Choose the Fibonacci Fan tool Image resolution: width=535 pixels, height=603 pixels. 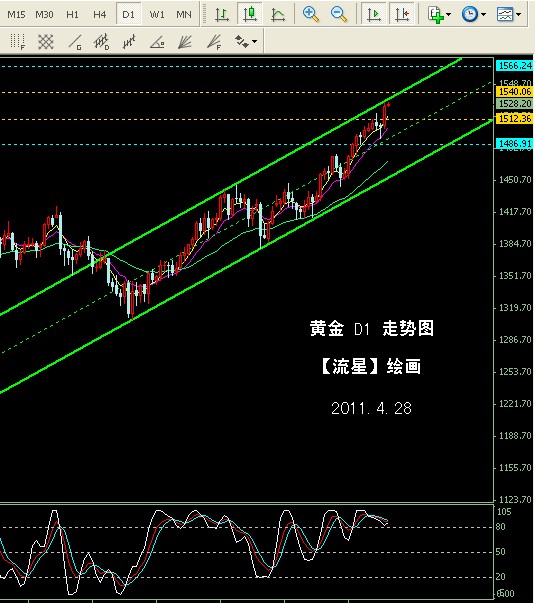(214, 42)
